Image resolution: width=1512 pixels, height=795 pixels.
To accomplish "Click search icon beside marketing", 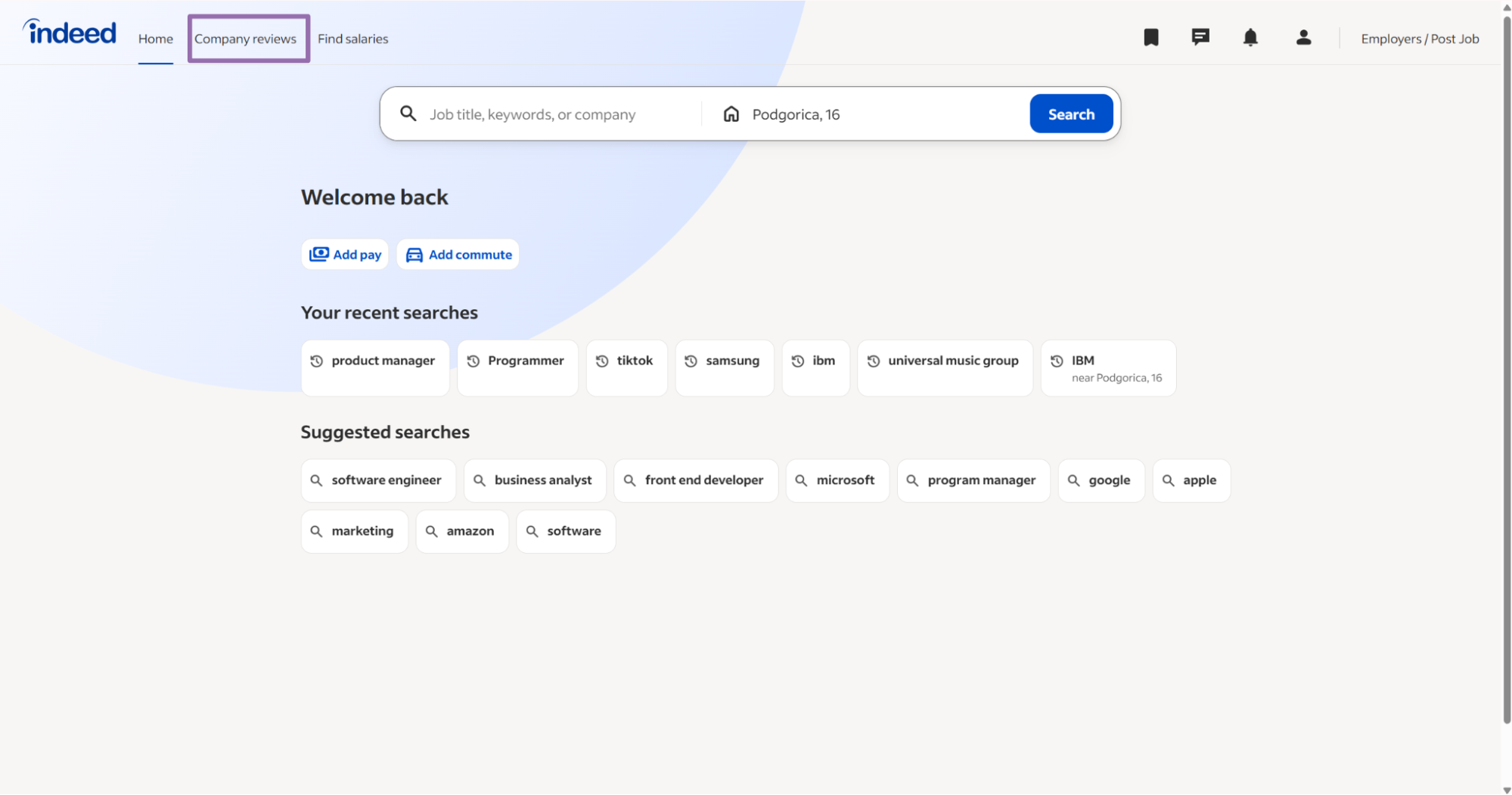I will click(317, 531).
